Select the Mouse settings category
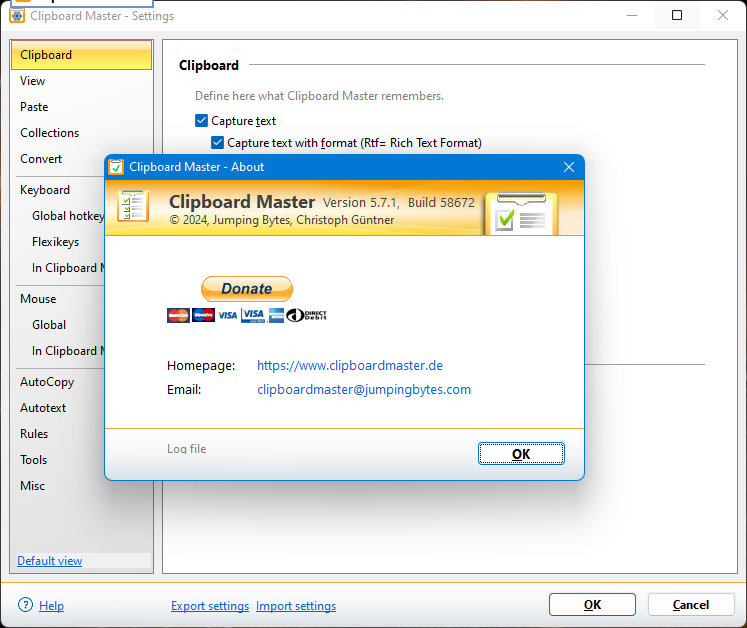747x628 pixels. point(38,299)
